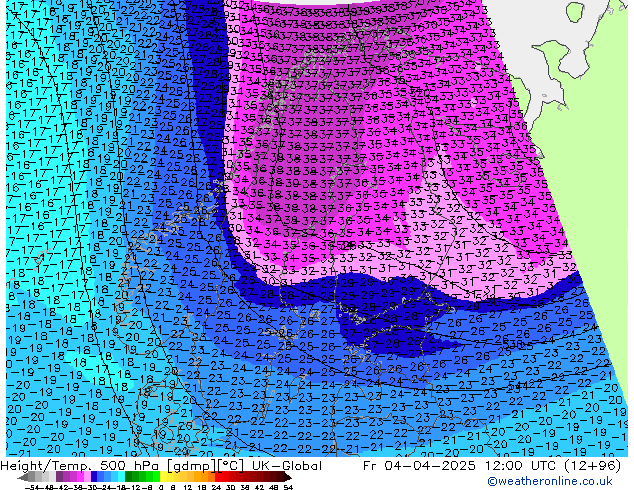The height and width of the screenshot is (490, 634).
Task: Click the 'Fr 04-04-2025' date text
Action: (419, 466)
